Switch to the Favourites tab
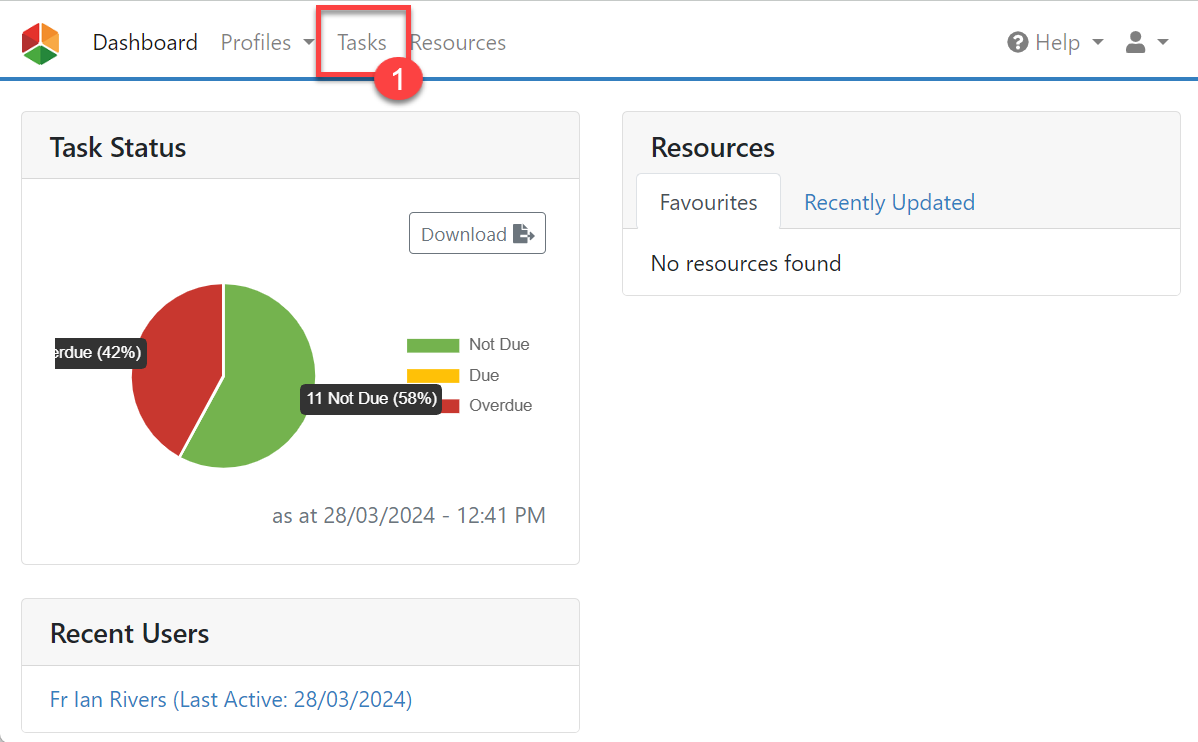1198x742 pixels. tap(708, 202)
